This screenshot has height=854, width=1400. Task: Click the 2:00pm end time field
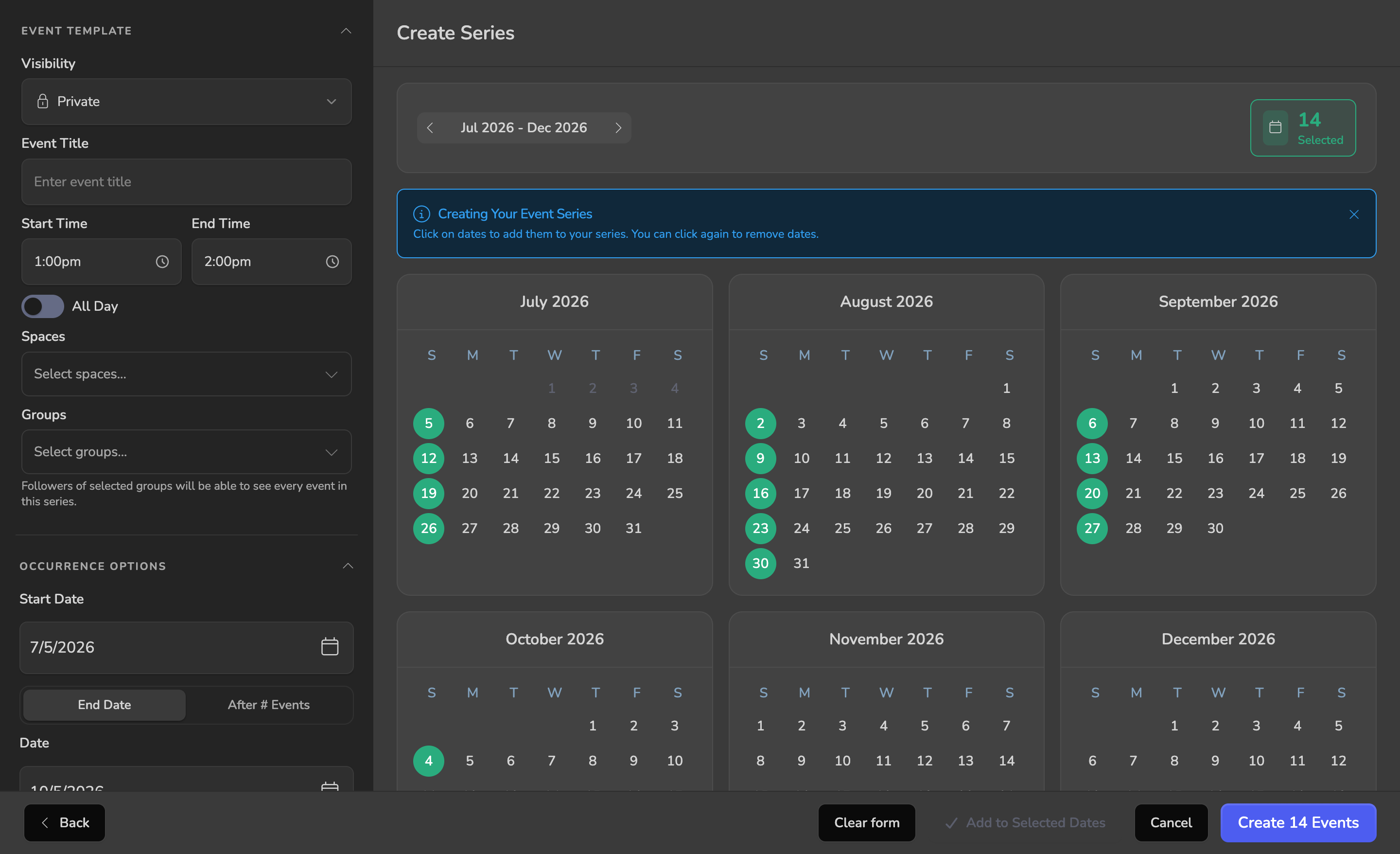coord(272,262)
